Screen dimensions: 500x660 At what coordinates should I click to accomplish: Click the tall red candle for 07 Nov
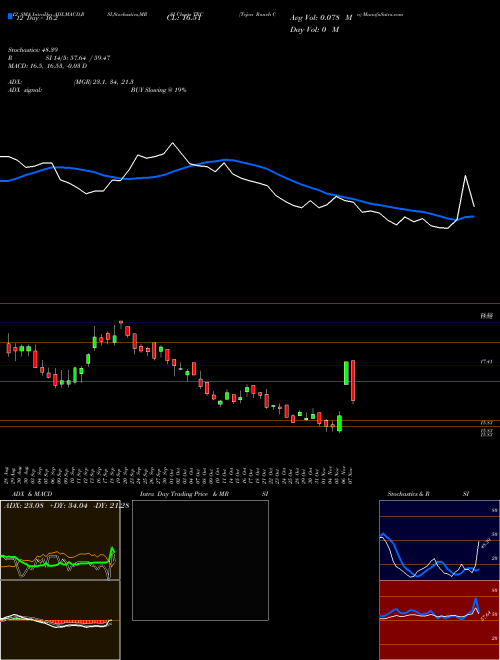[x=353, y=381]
